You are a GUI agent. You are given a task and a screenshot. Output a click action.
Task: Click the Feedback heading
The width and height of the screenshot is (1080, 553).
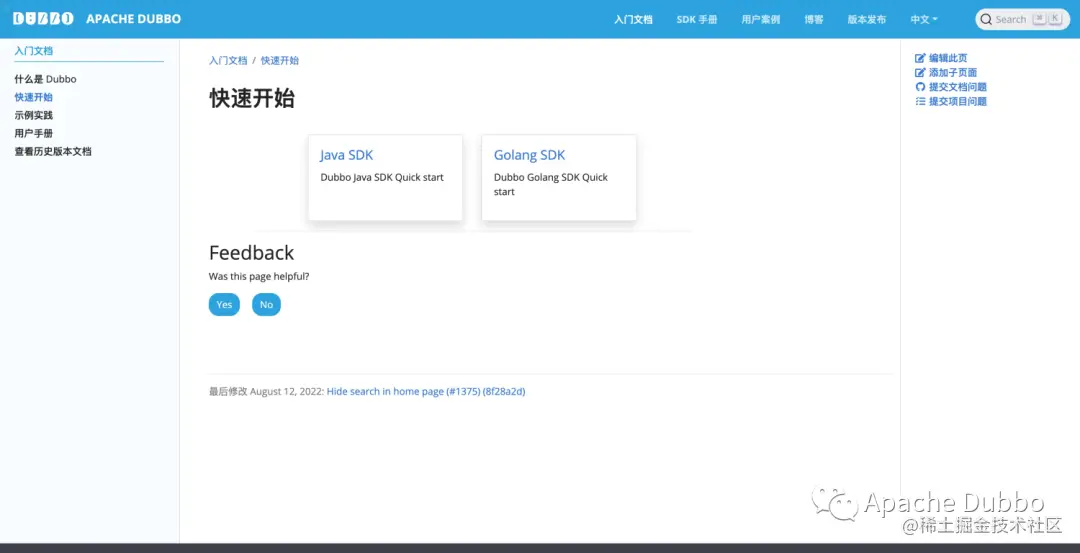click(x=251, y=253)
